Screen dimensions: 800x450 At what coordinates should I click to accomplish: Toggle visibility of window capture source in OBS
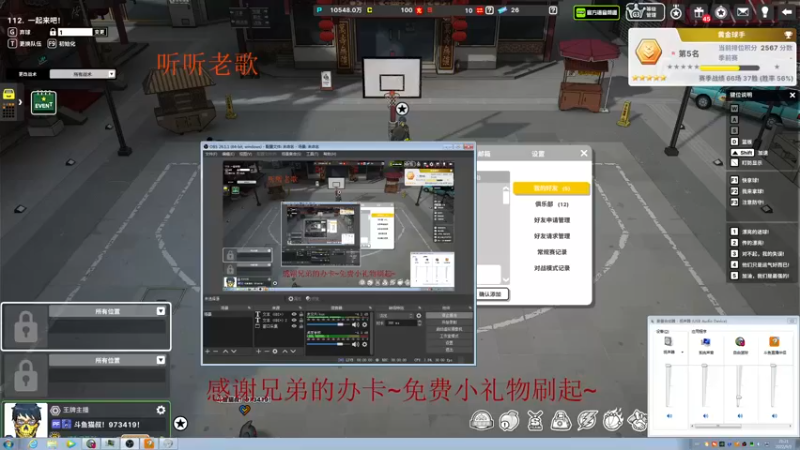(294, 326)
